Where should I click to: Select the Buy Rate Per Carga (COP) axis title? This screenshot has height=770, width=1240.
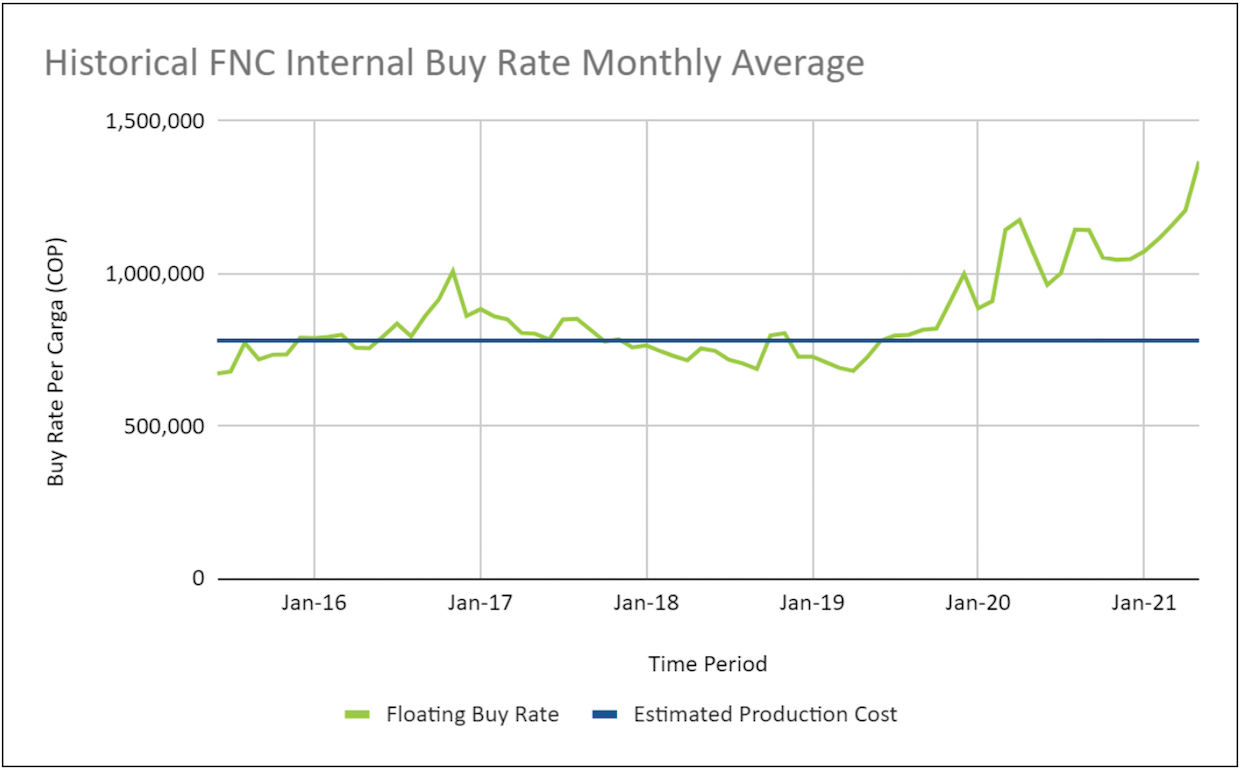pos(56,349)
